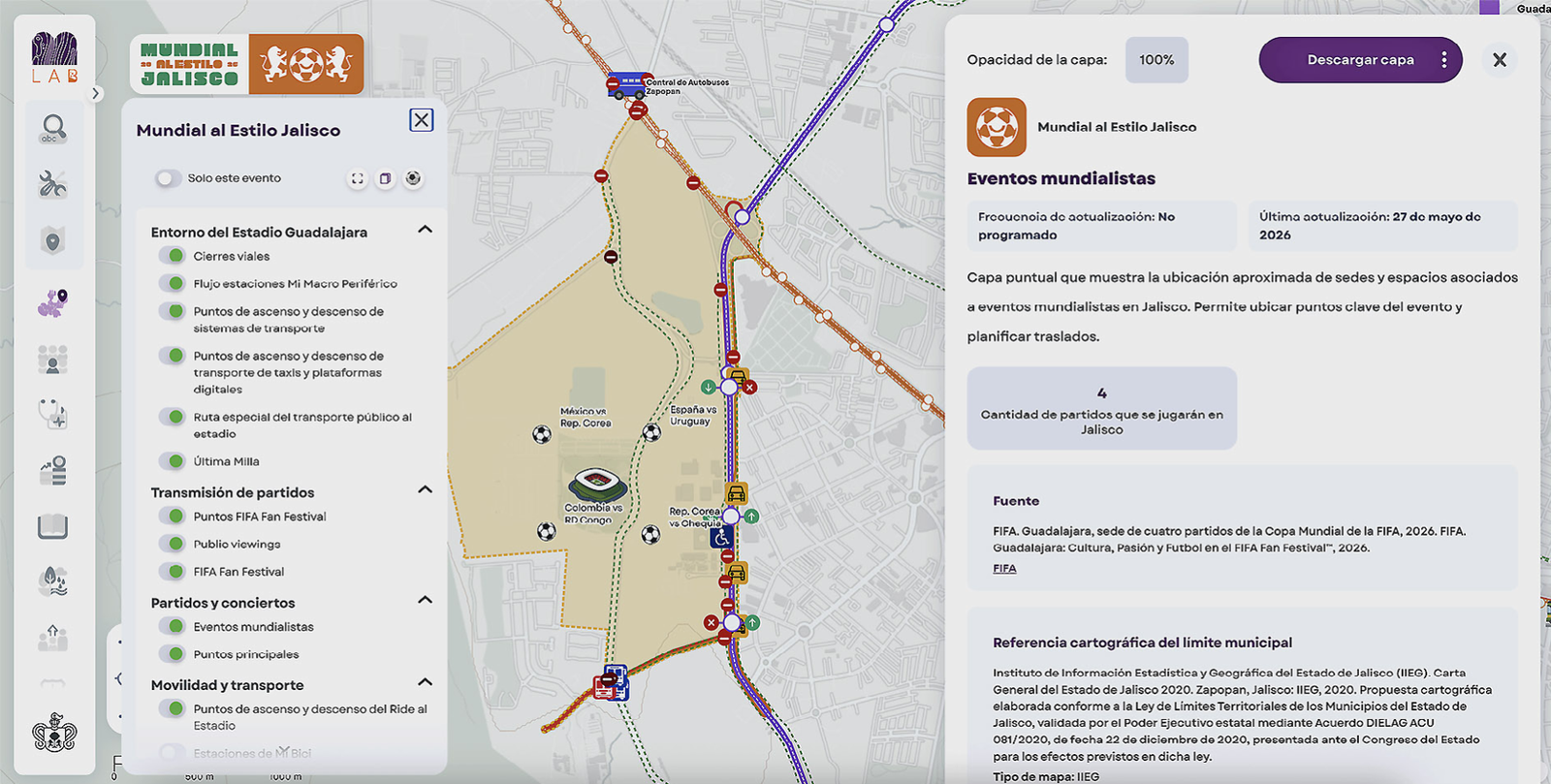Collapse Partidos y conciertos section
Viewport: 1551px width, 784px height.
click(x=425, y=600)
